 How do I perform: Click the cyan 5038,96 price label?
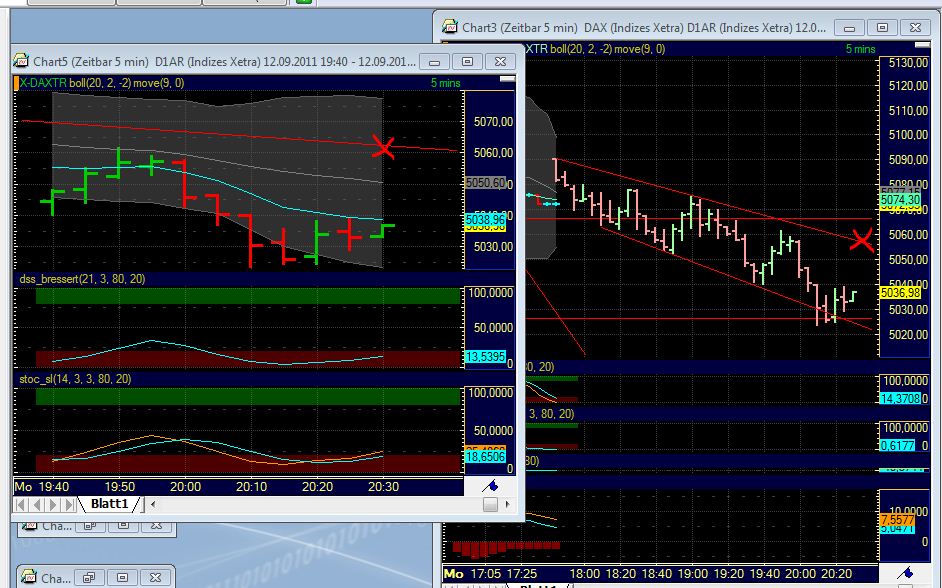click(x=485, y=219)
